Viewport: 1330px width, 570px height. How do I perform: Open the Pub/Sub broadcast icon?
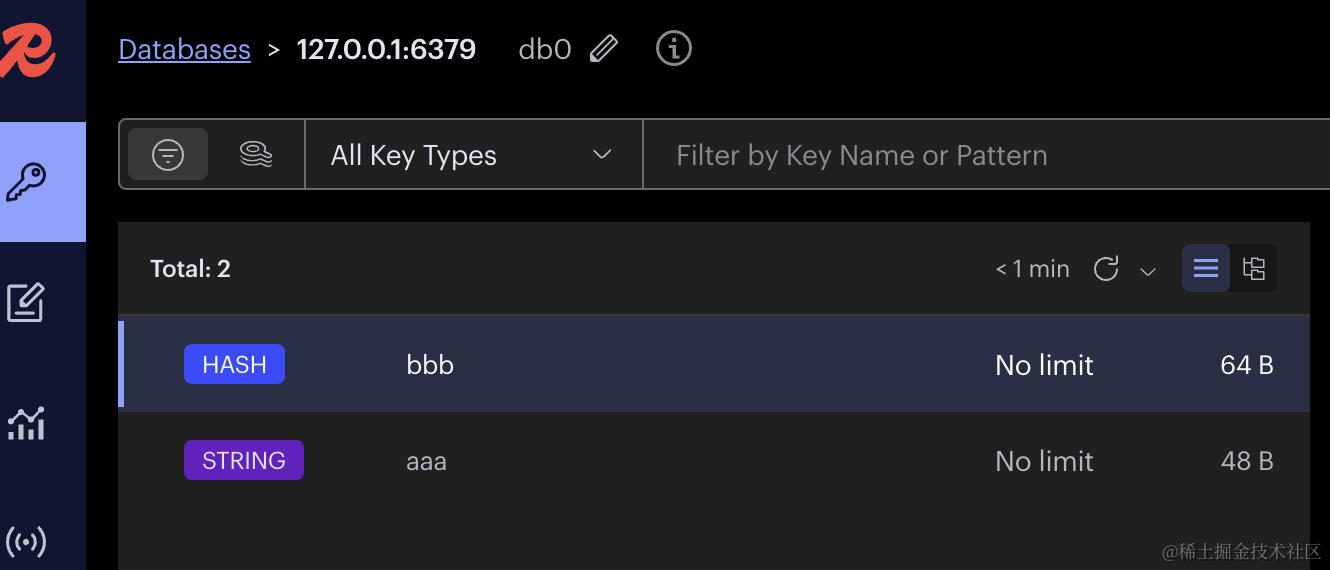pos(26,541)
